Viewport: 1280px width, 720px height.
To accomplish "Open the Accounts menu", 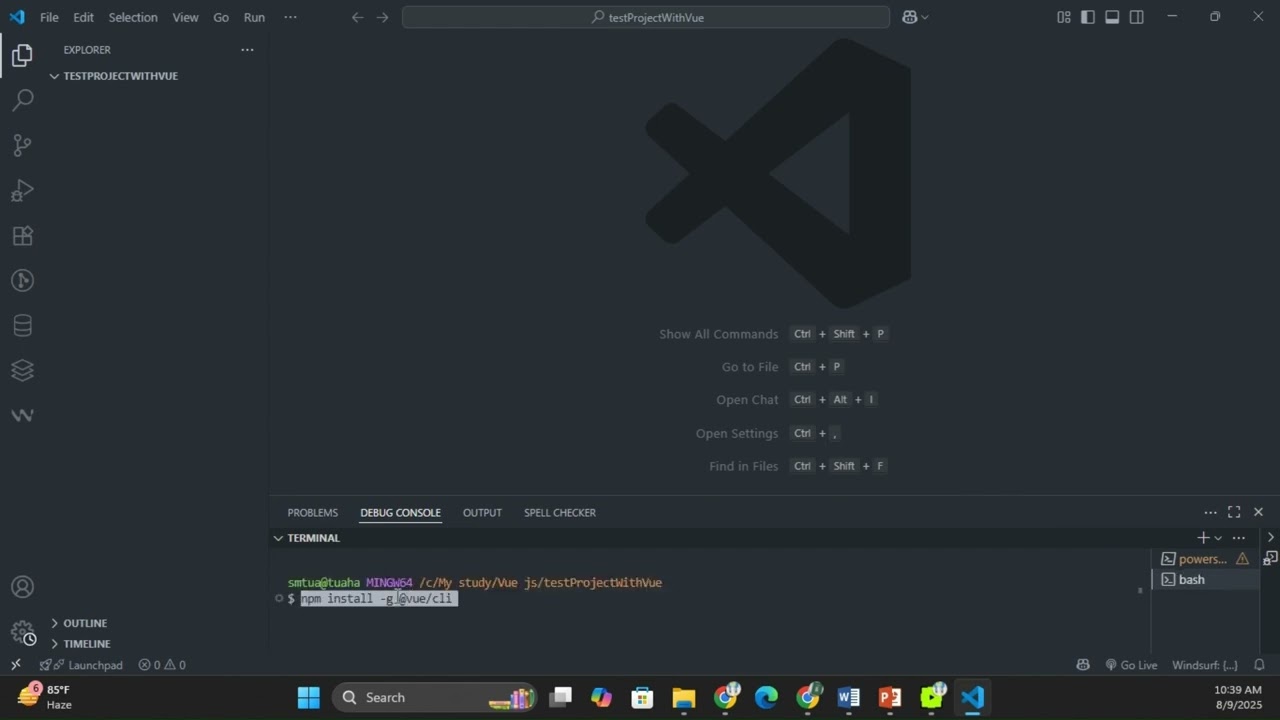I will pos(22,587).
